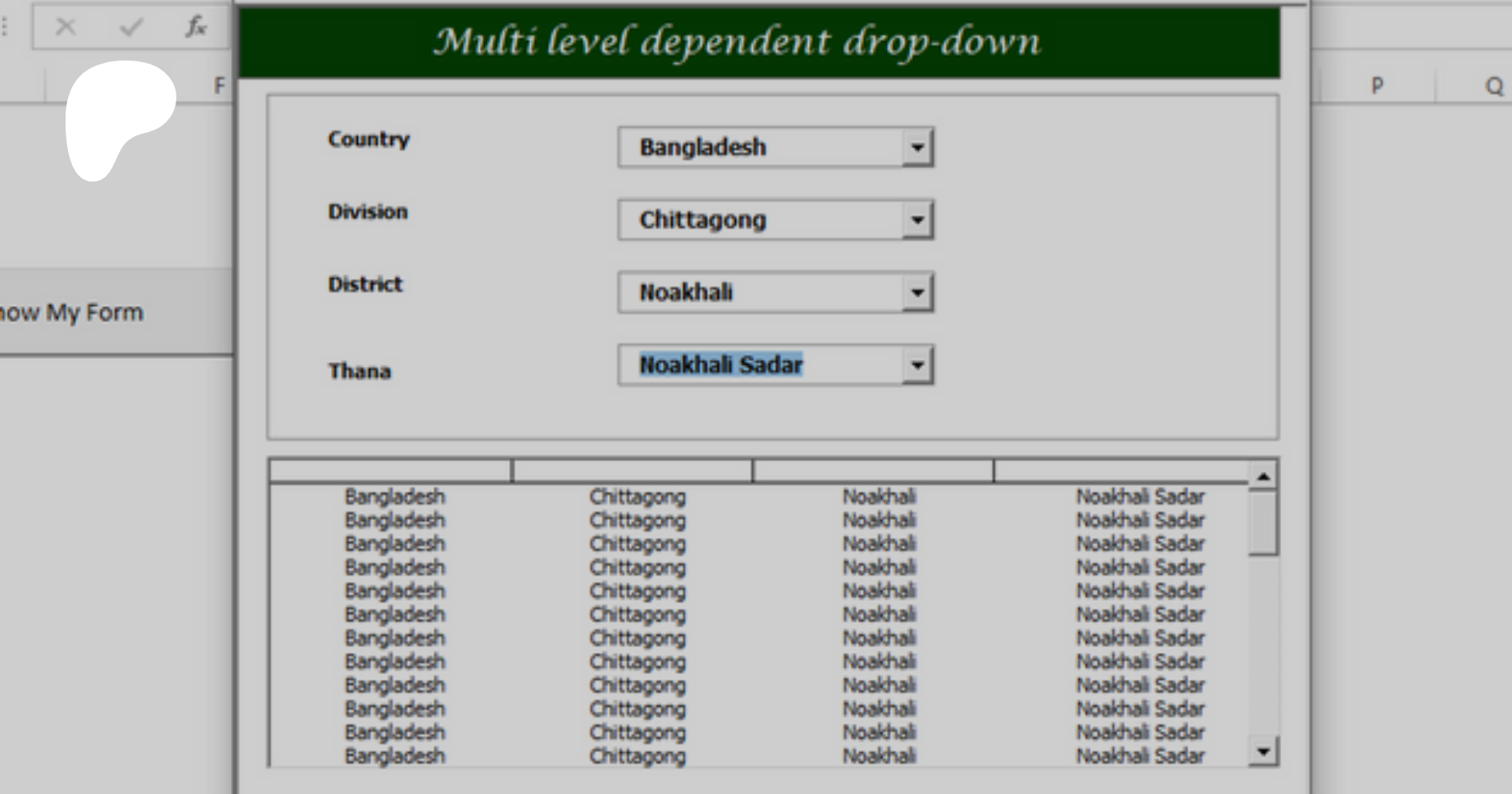The height and width of the screenshot is (794, 1512).
Task: Click the highlighted Noakhali Sadar Thana field
Action: pos(760,365)
